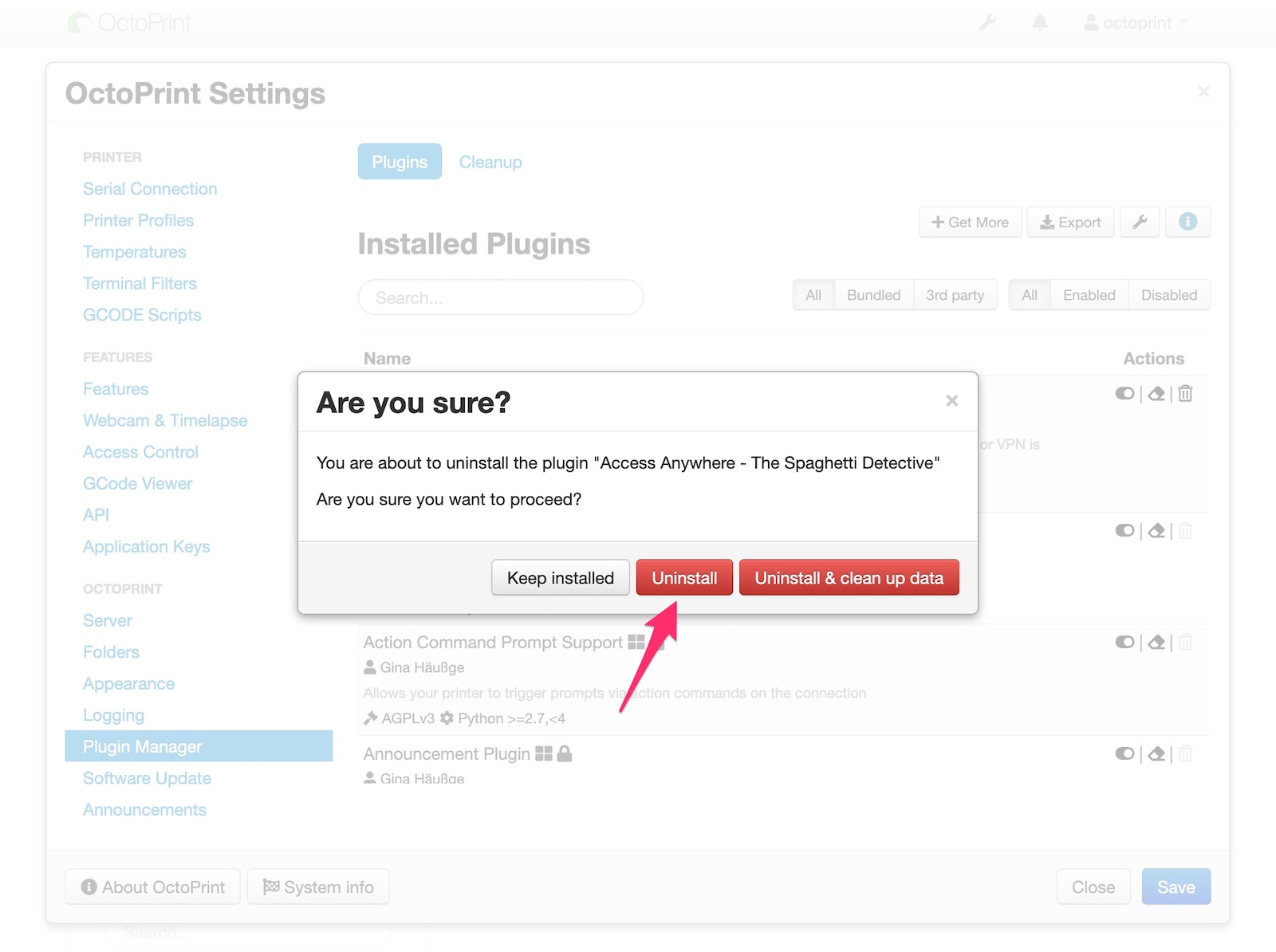The image size is (1276, 952).
Task: Toggle enable switch for first plugin row
Action: (1124, 394)
